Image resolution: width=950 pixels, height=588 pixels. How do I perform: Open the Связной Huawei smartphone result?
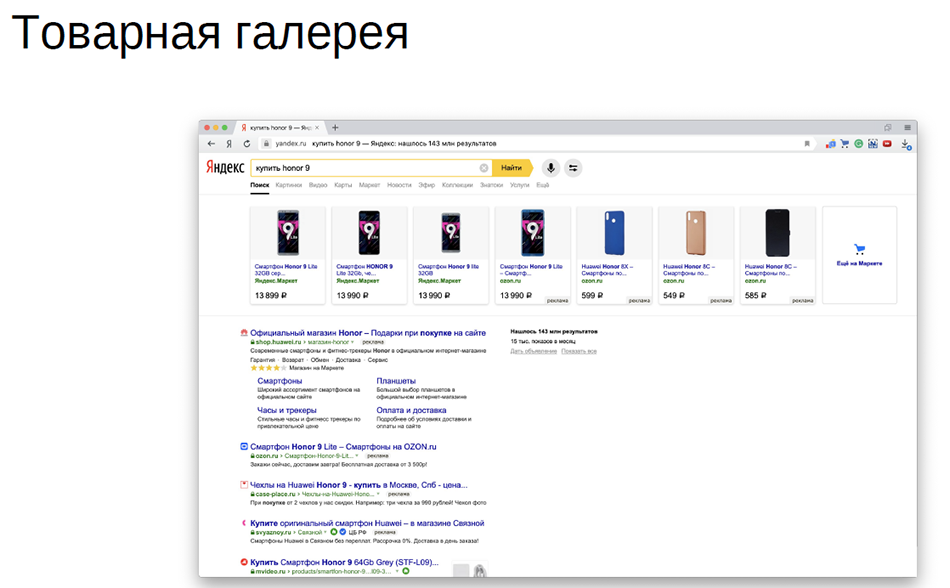[x=367, y=523]
